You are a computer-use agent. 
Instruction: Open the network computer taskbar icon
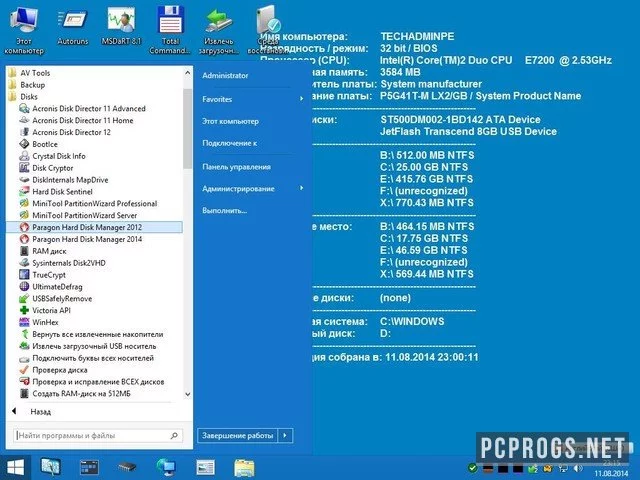point(166,467)
